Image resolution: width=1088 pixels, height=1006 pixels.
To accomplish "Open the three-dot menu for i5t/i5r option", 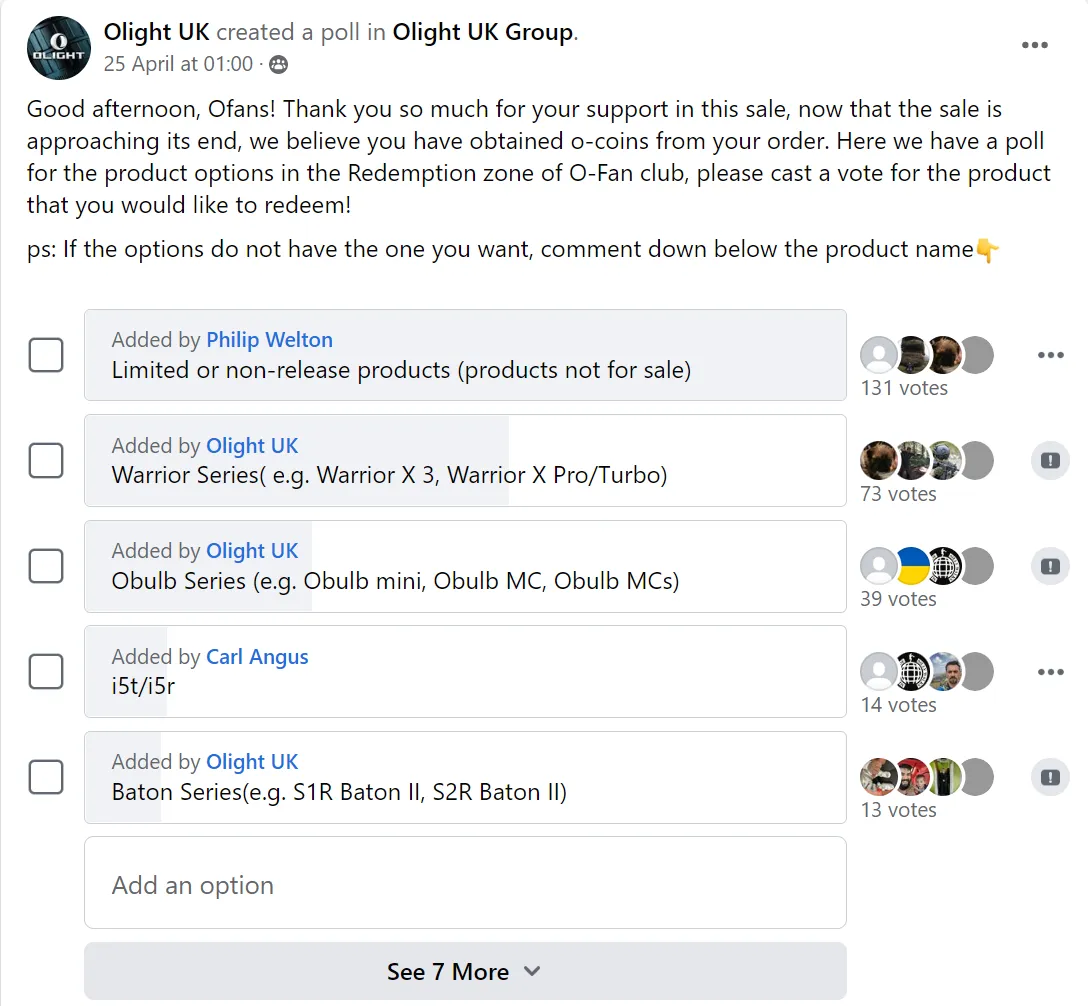I will pos(1050,672).
